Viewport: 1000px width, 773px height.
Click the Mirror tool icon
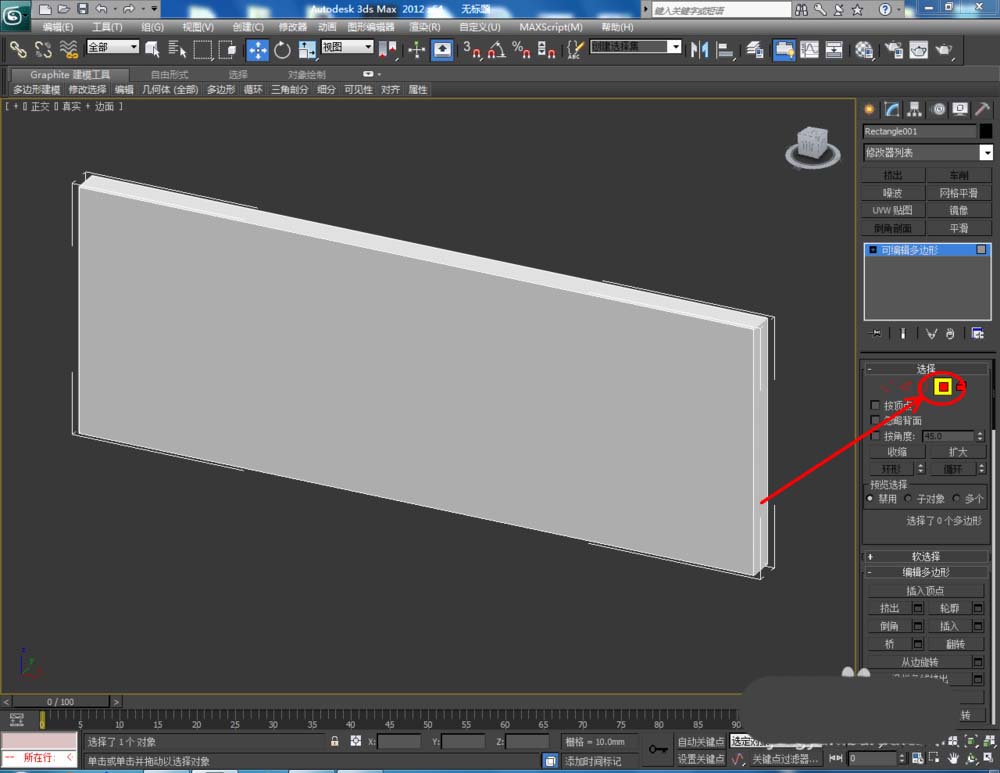[700, 49]
